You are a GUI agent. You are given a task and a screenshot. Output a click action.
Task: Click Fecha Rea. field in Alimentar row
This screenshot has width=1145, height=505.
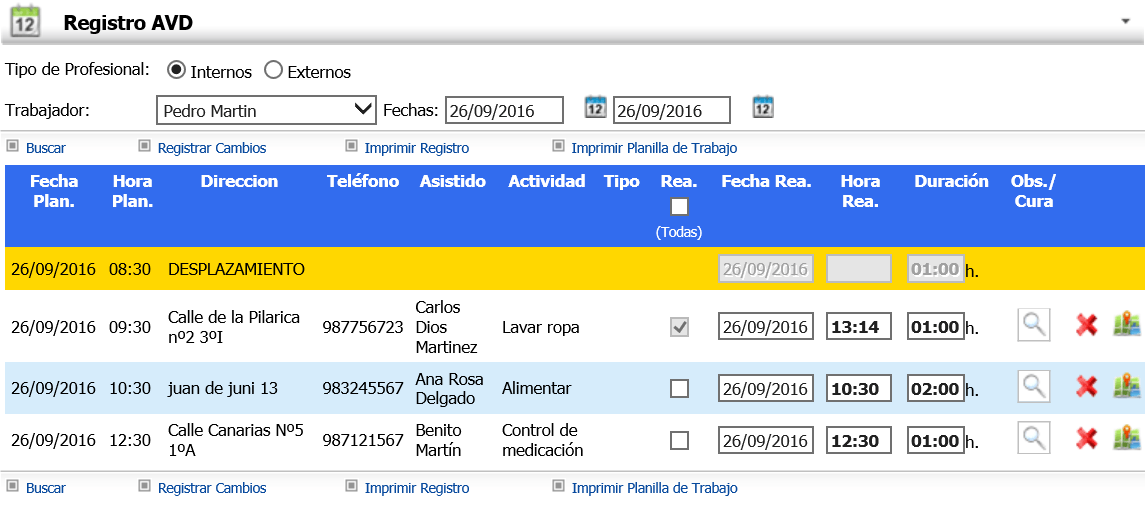tap(766, 388)
